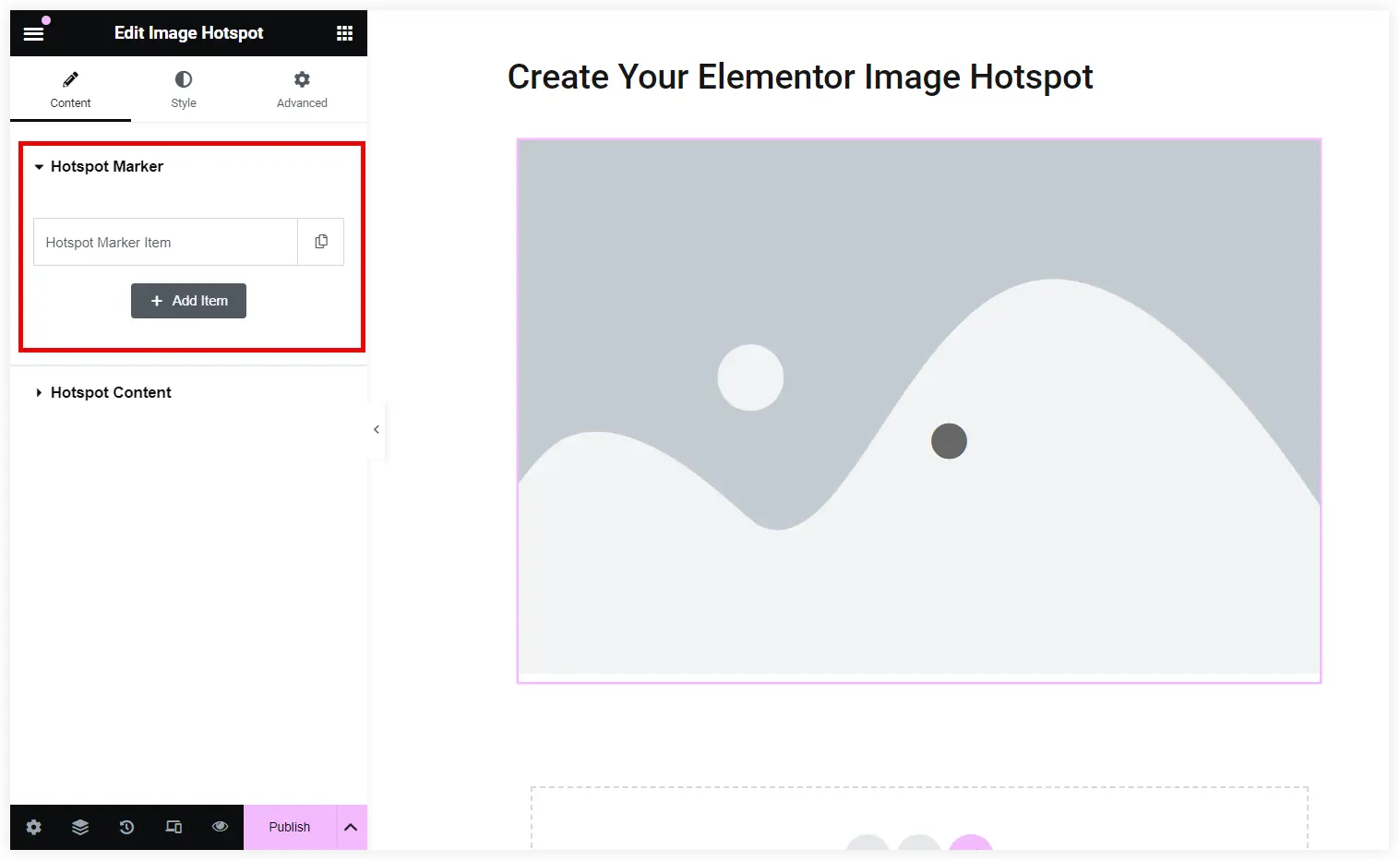Open the hamburger menu in the Elementor header
Screen dimensions: 1400x861
coord(33,33)
